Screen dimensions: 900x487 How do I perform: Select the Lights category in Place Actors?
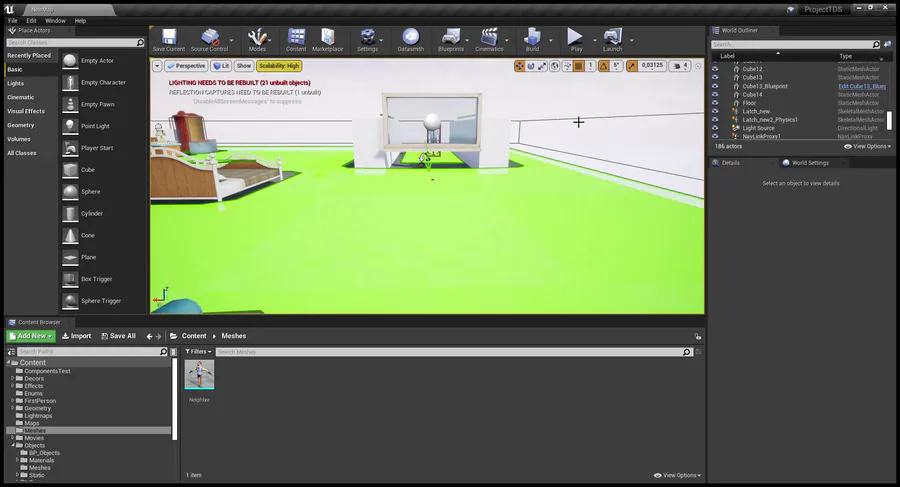click(x=15, y=84)
